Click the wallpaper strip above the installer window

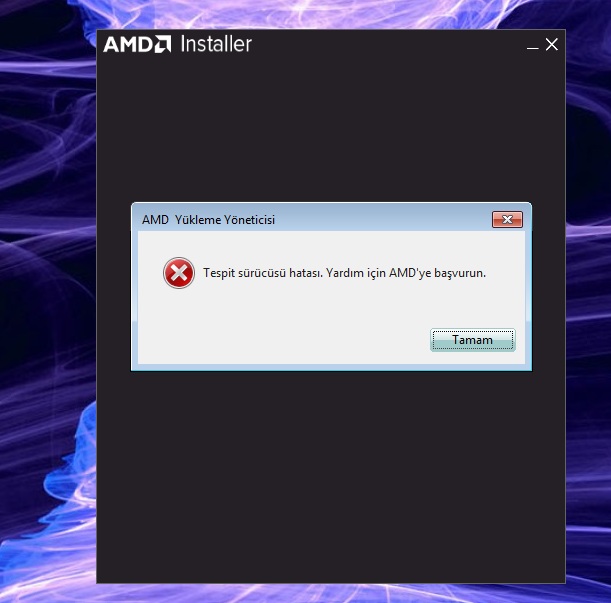tap(331, 14)
